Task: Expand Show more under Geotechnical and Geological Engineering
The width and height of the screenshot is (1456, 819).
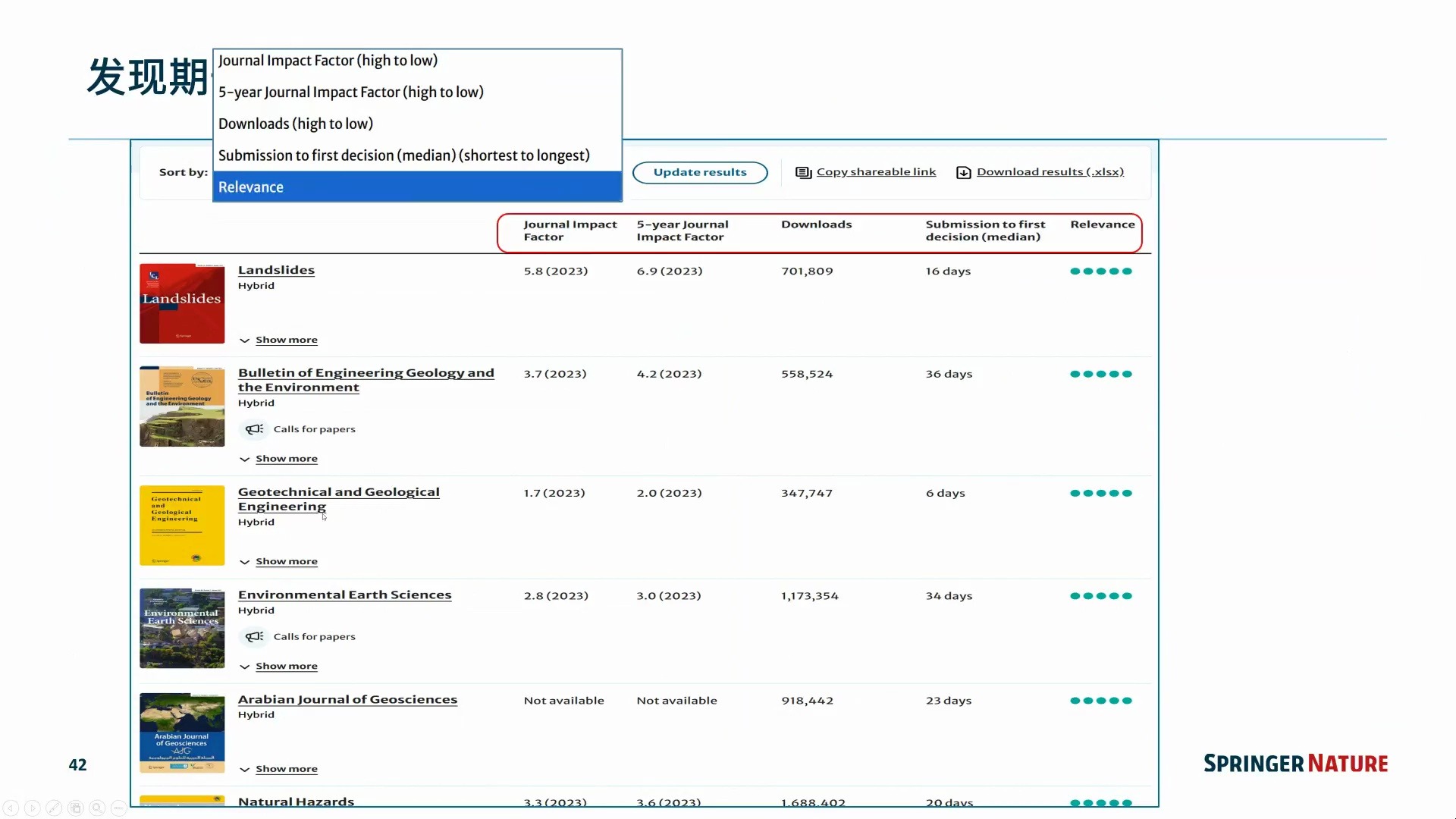Action: point(286,562)
